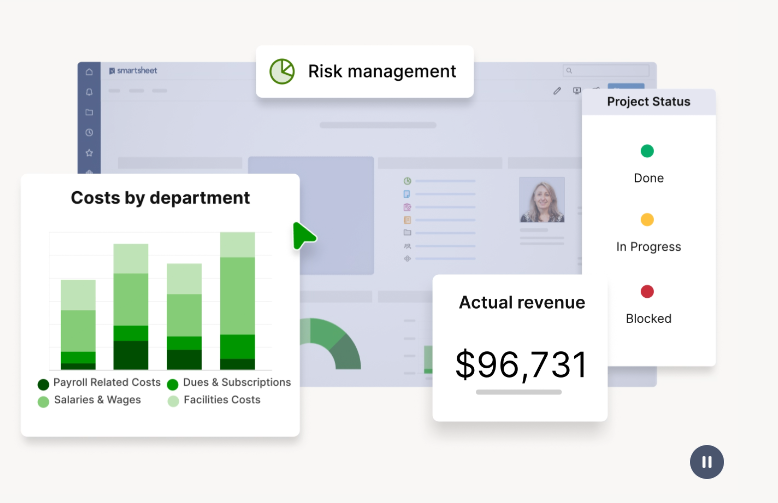Viewport: 778px width, 503px height.
Task: Click the Dues & Subscriptions legend label
Action: click(237, 382)
